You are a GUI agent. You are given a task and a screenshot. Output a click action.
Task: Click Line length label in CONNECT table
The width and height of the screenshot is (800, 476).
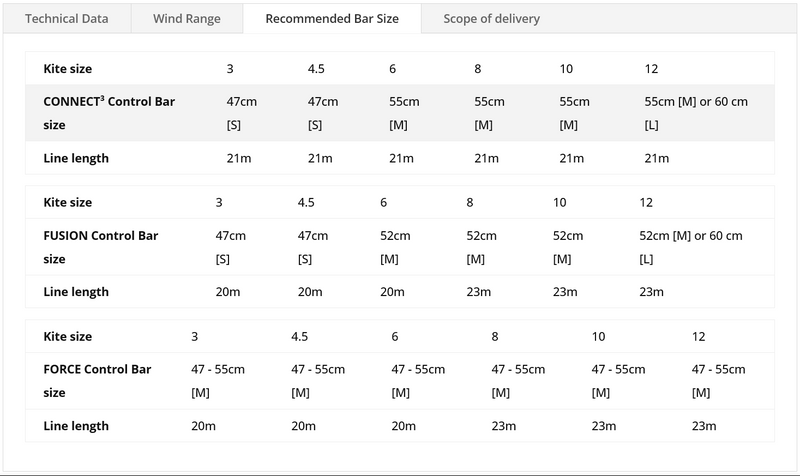click(76, 158)
